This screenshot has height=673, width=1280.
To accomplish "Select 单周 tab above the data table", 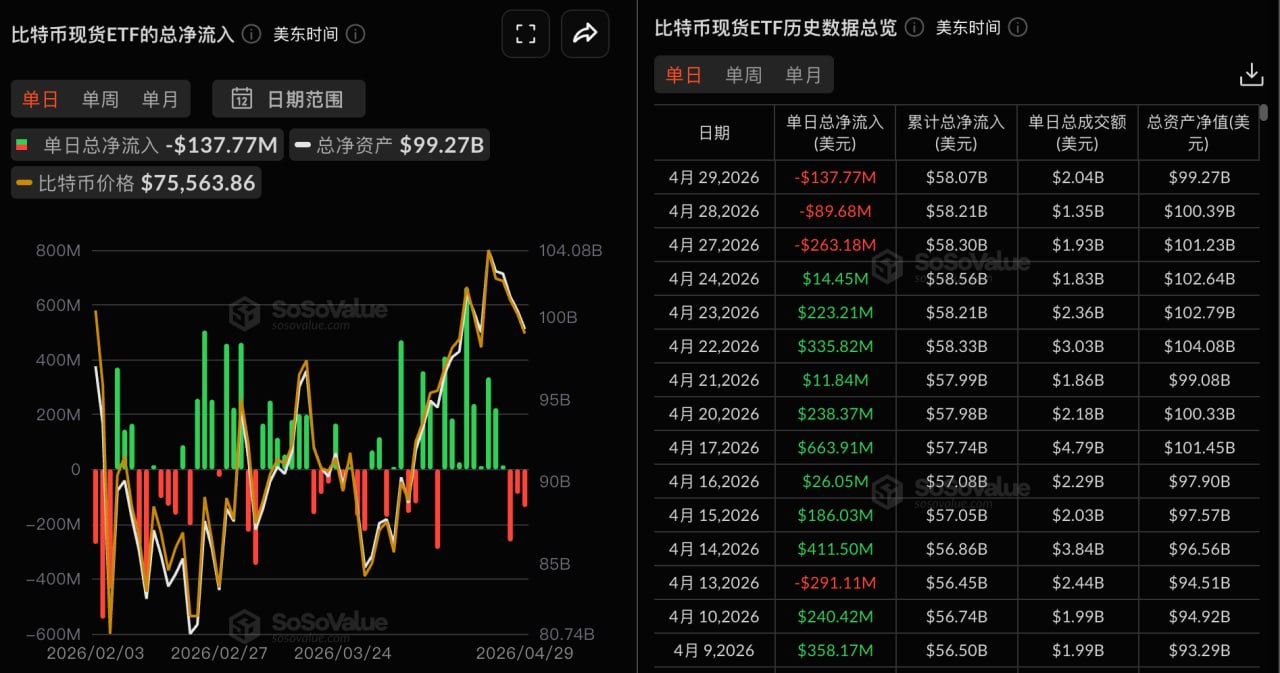I will pos(743,75).
